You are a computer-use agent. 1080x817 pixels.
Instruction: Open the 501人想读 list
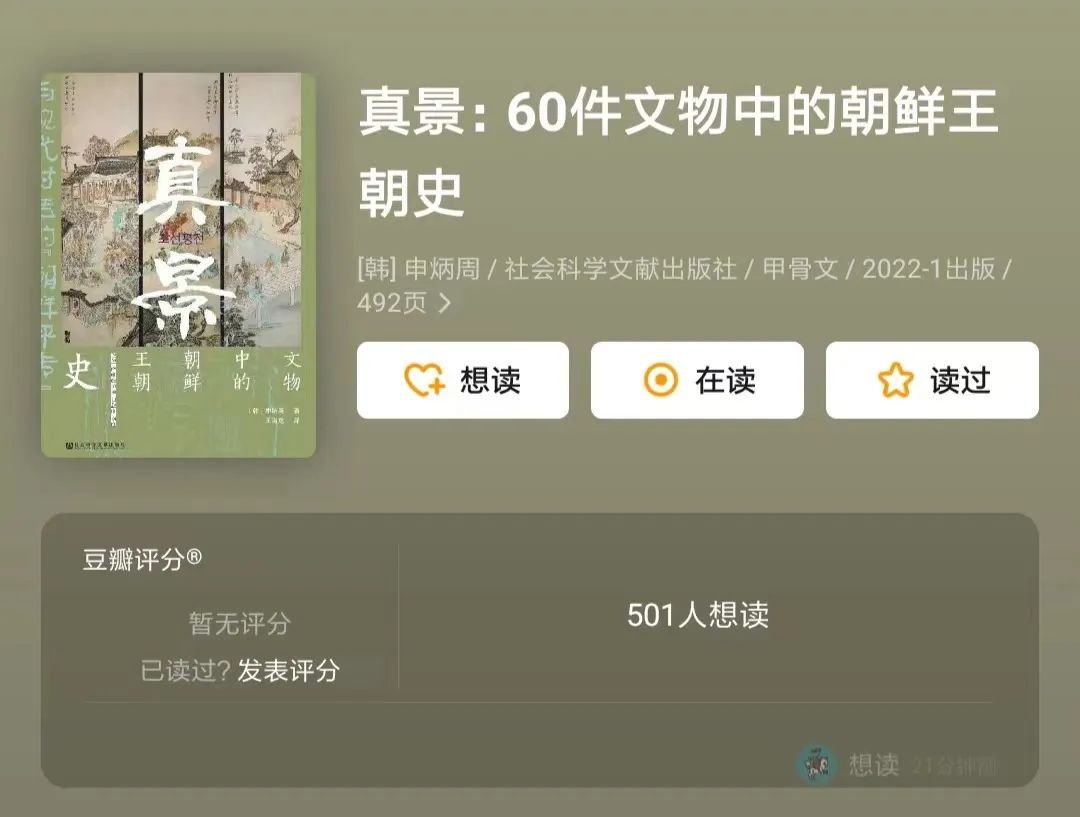698,614
